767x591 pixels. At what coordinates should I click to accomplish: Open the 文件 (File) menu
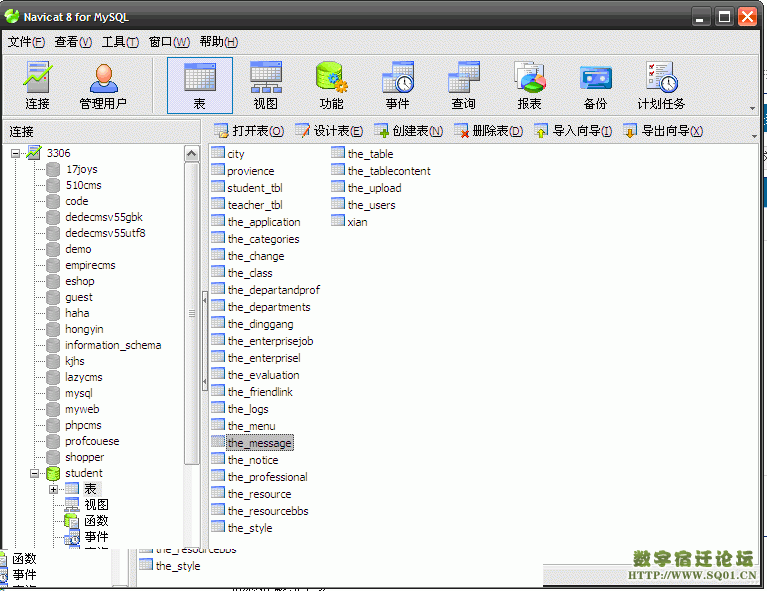26,42
